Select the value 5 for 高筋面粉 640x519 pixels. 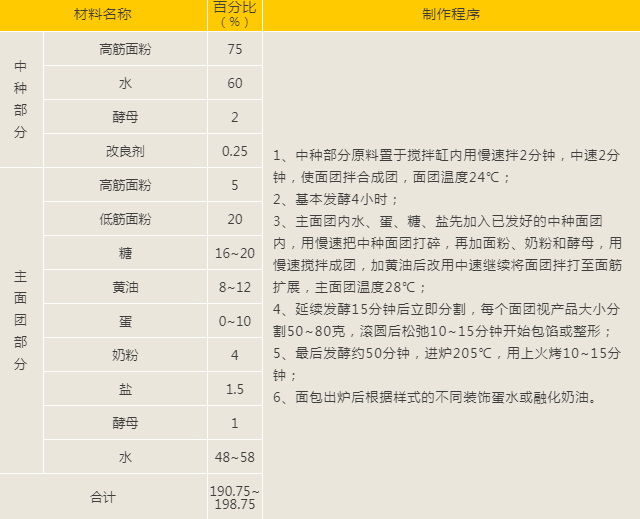pyautogui.click(x=235, y=185)
